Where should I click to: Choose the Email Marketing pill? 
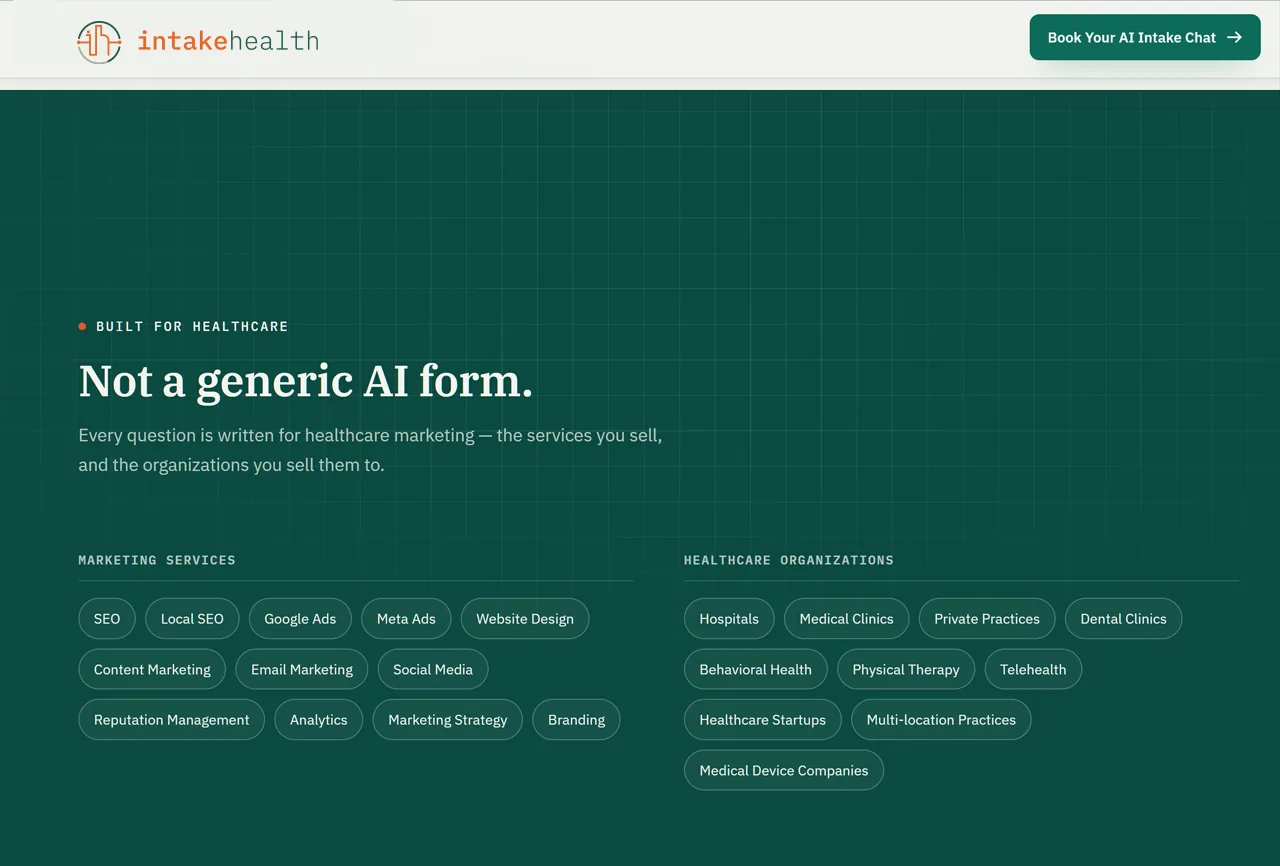click(302, 669)
